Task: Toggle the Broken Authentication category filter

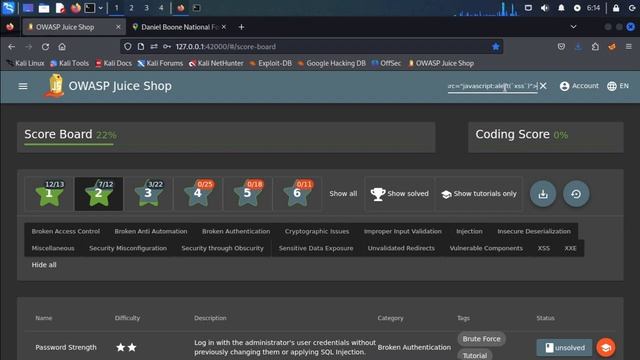Action: click(x=236, y=231)
